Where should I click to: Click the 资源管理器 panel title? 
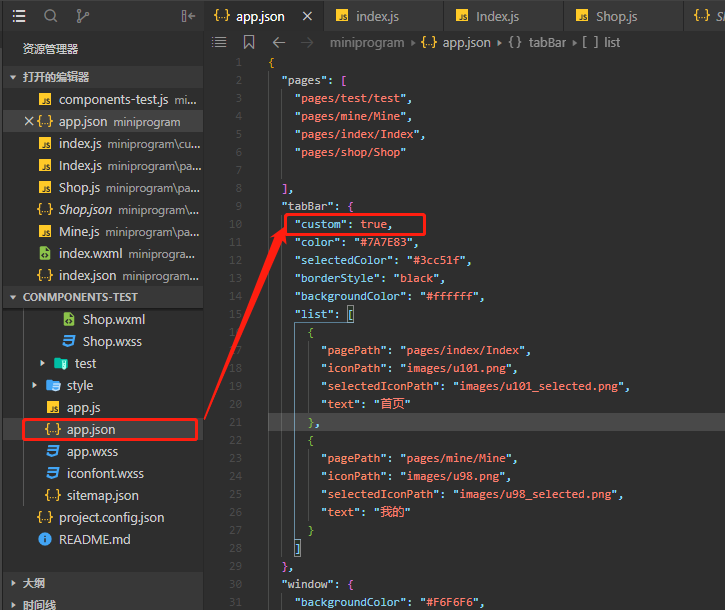pos(50,49)
